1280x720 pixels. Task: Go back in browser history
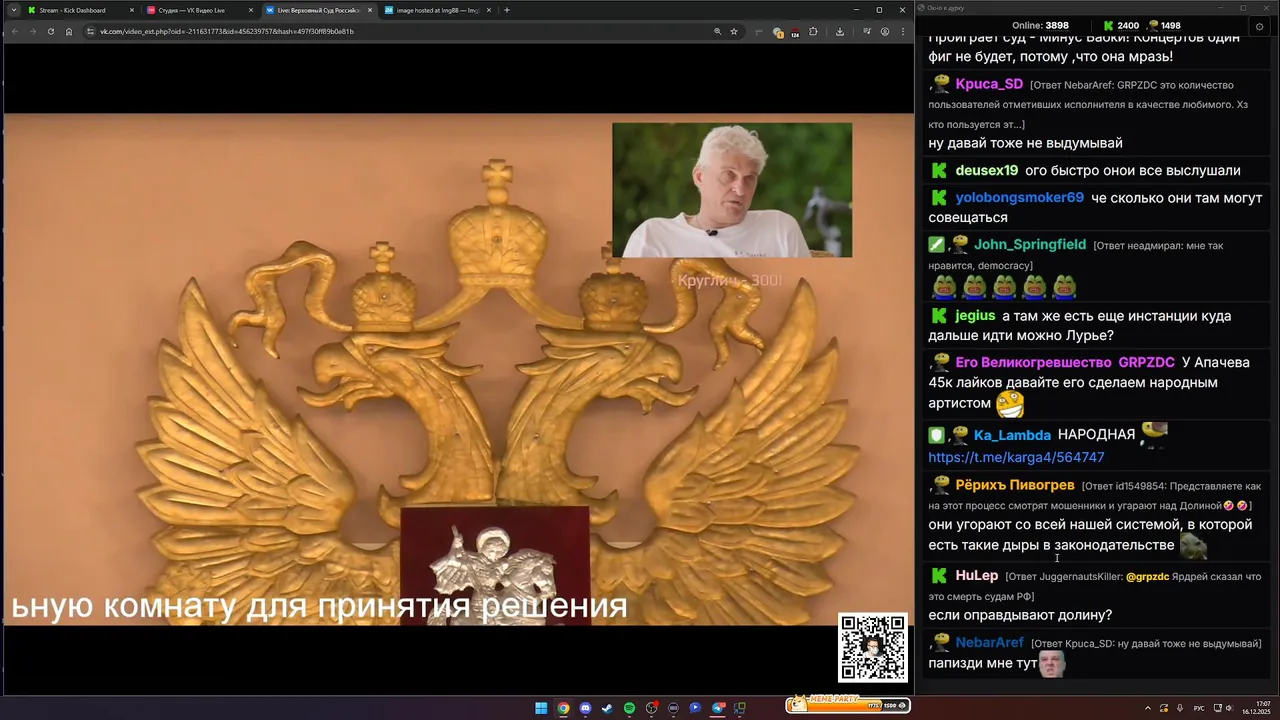point(14,31)
